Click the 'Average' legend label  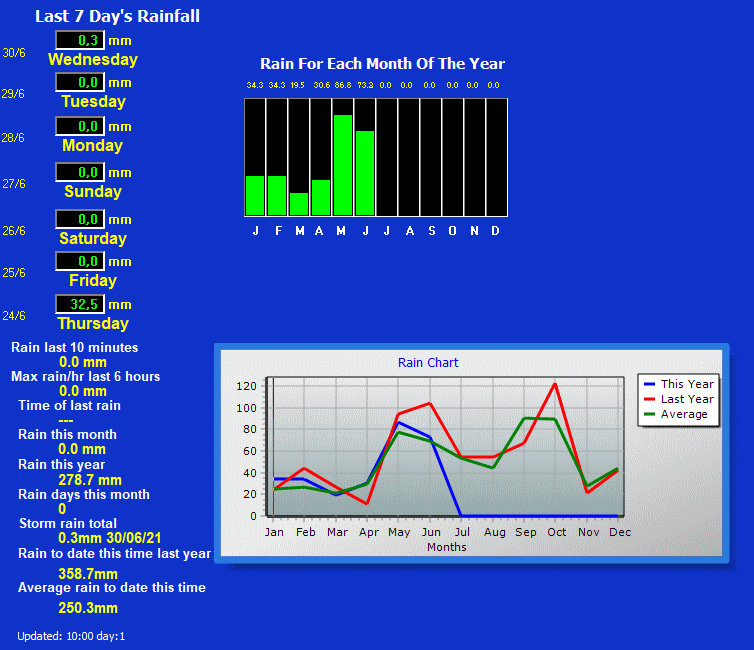pyautogui.click(x=684, y=414)
